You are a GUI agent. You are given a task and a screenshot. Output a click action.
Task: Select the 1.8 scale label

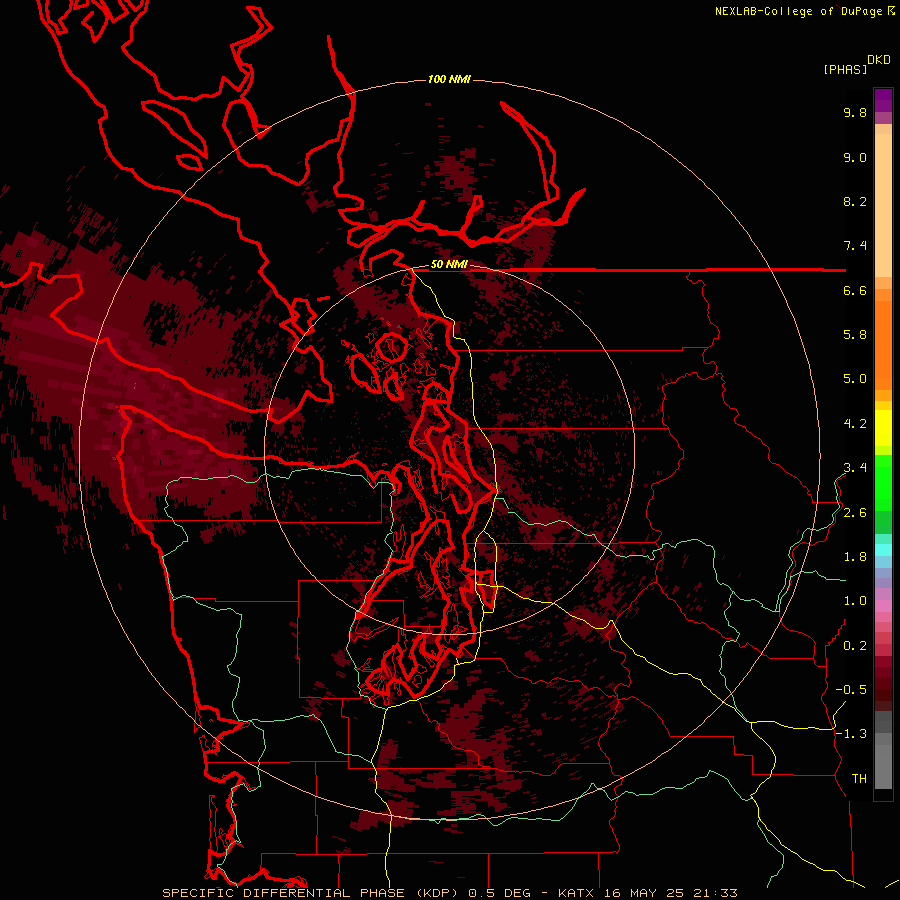pyautogui.click(x=855, y=557)
